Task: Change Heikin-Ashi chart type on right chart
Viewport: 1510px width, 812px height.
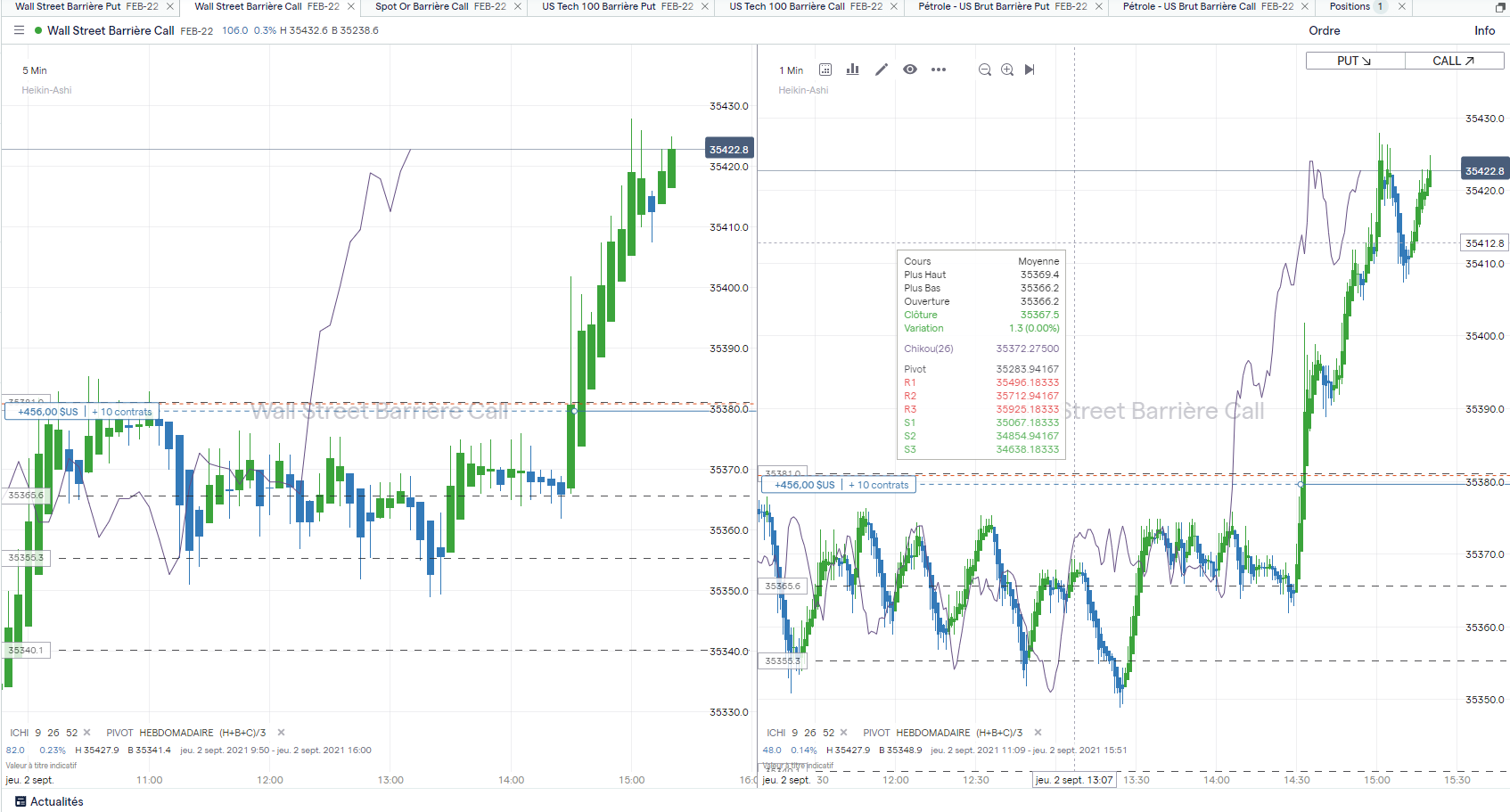Action: 803,90
